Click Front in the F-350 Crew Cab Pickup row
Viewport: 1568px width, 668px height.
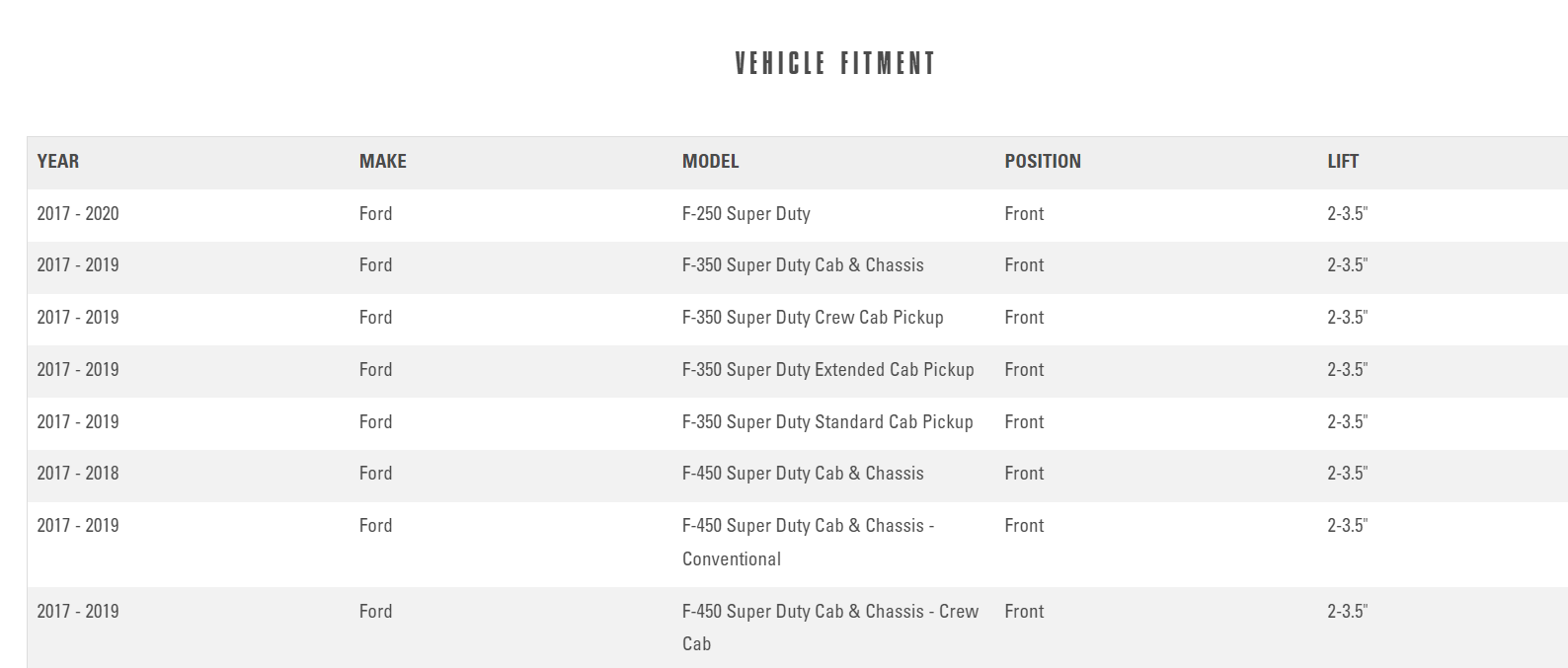(x=1024, y=317)
